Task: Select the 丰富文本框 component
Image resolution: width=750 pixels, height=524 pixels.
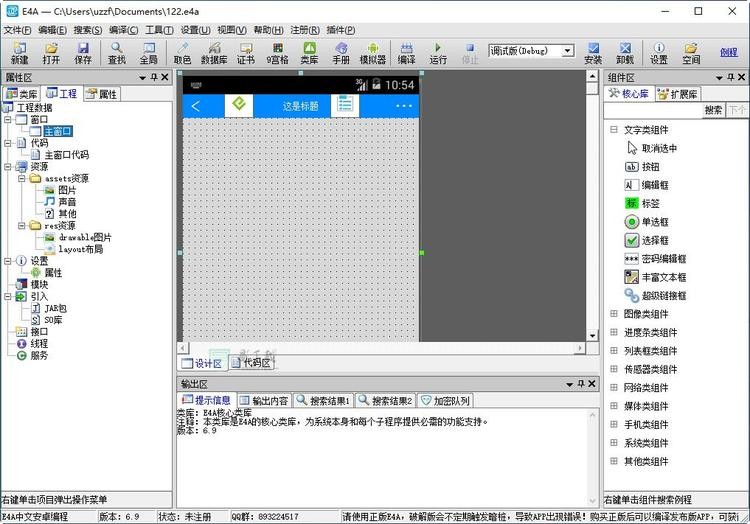Action: (655, 277)
